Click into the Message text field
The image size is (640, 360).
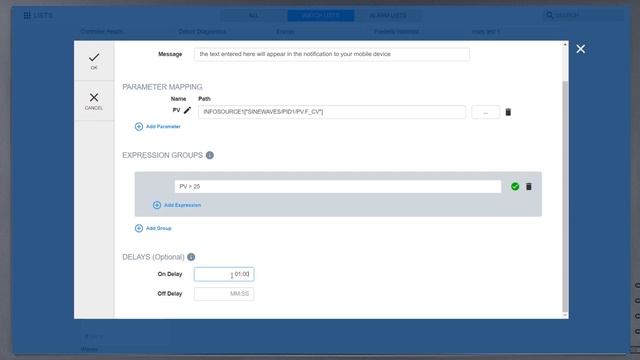(332, 54)
